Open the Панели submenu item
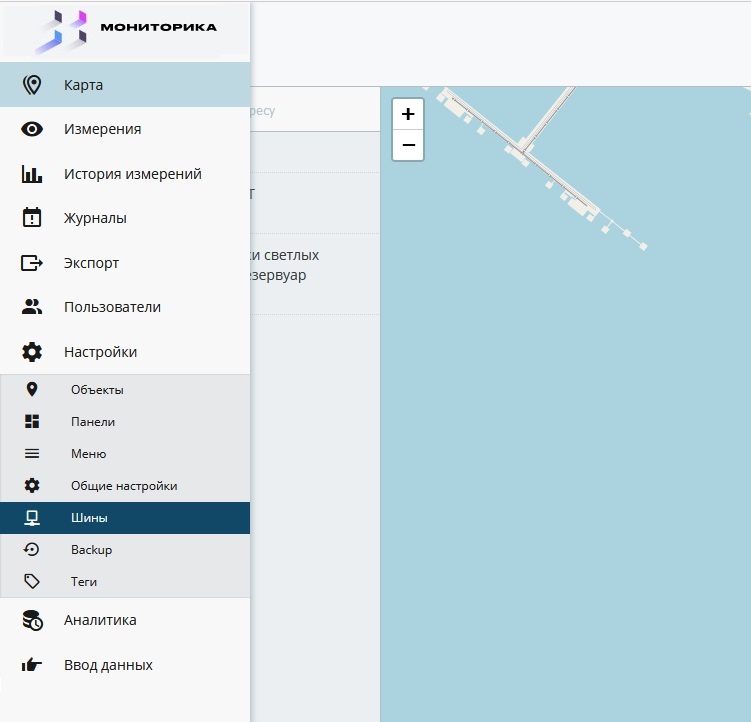This screenshot has width=751, height=722. [x=93, y=422]
